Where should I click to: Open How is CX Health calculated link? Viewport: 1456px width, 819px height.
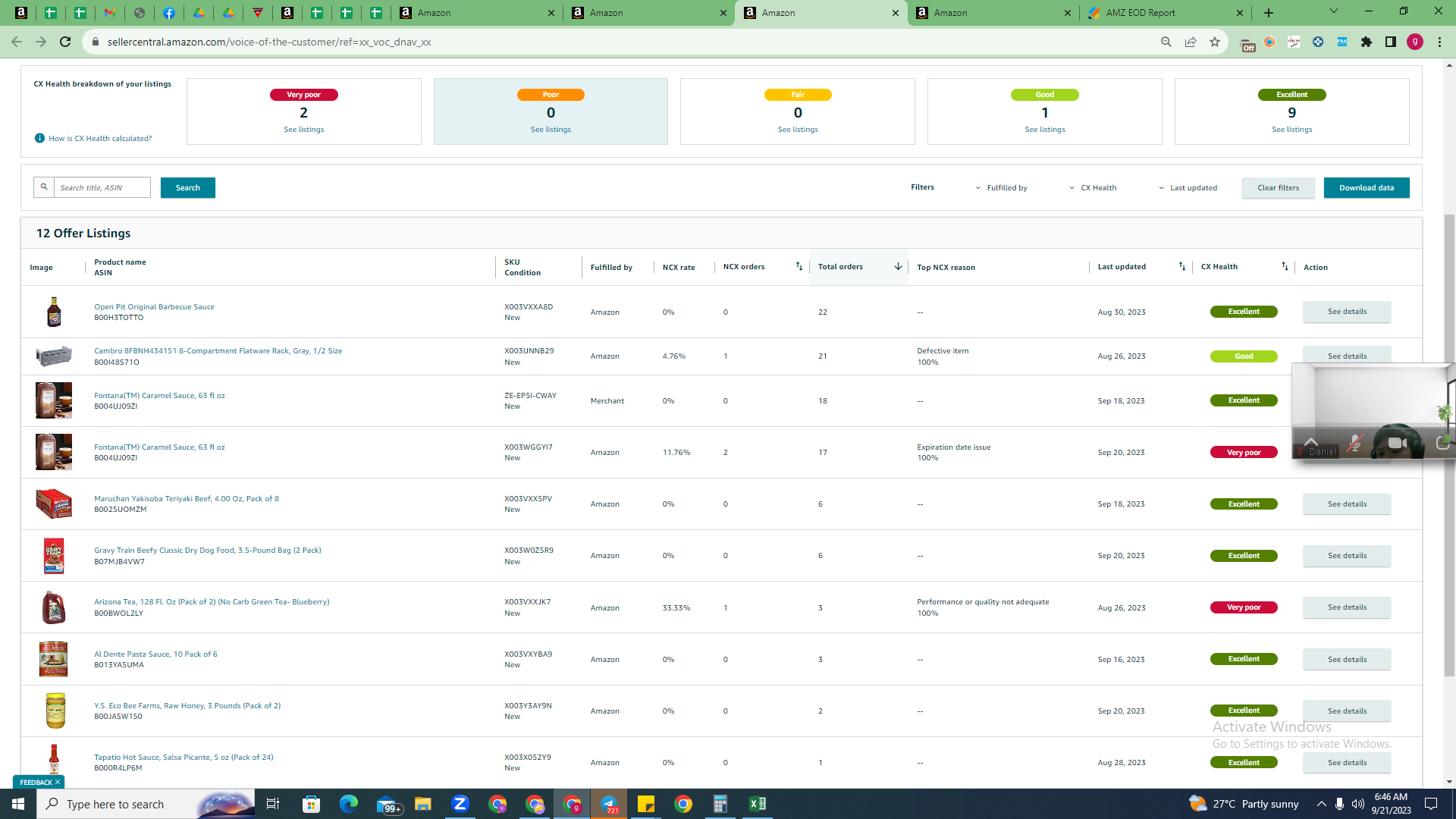click(x=100, y=139)
